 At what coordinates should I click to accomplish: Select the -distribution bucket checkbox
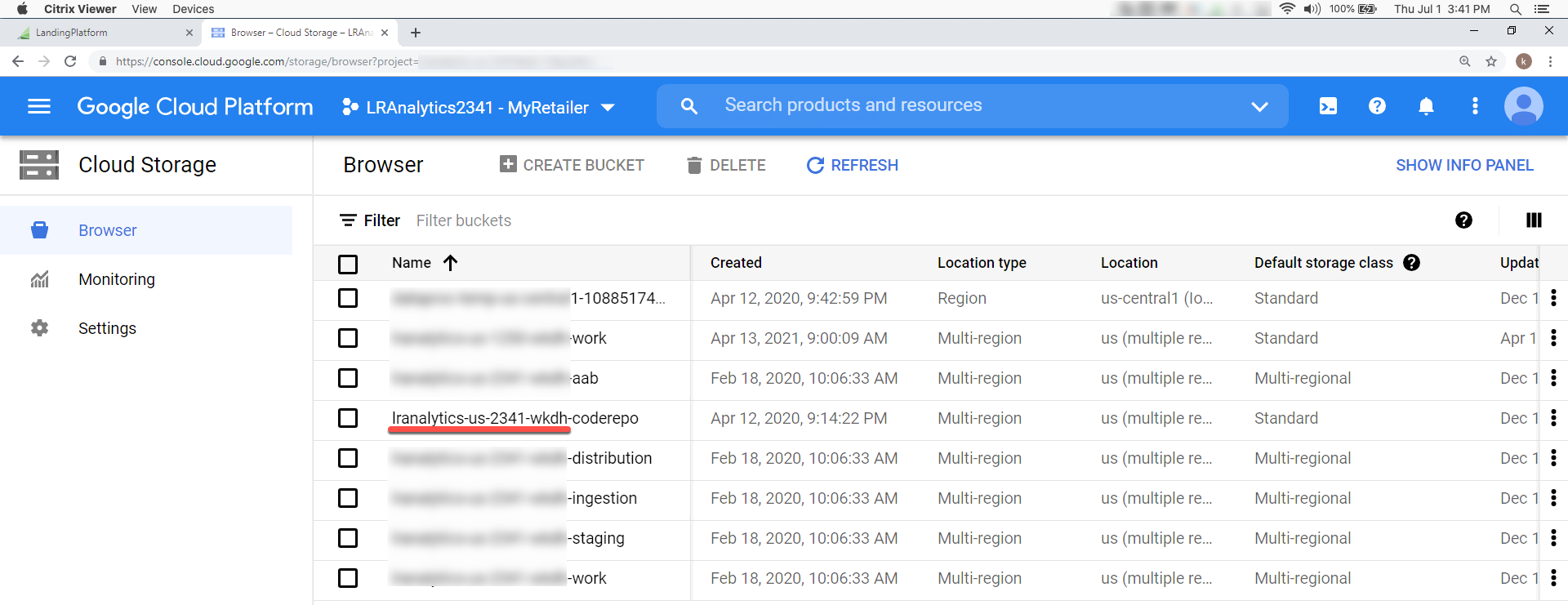[x=348, y=458]
